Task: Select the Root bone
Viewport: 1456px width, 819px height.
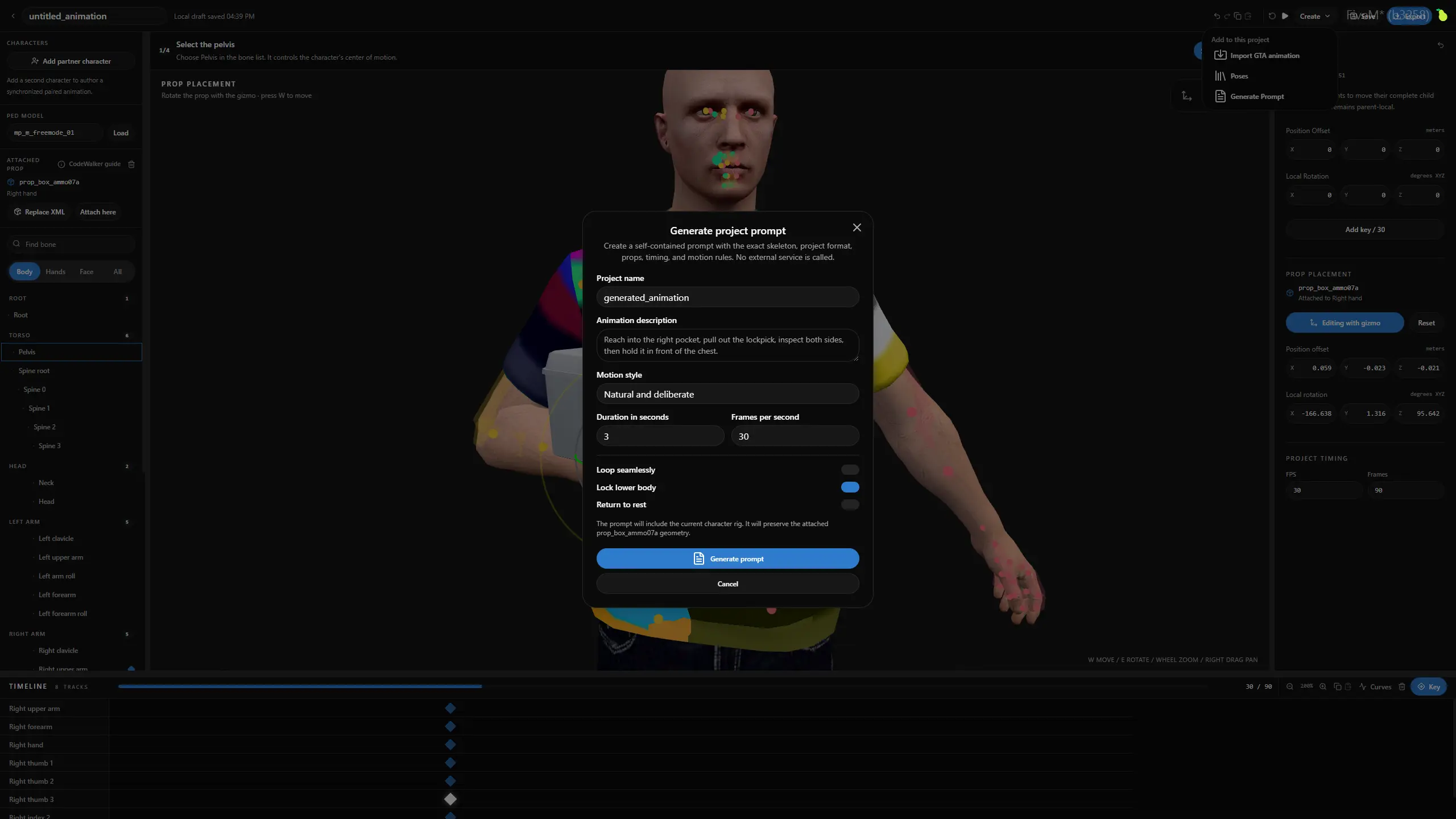Action: 71,315
